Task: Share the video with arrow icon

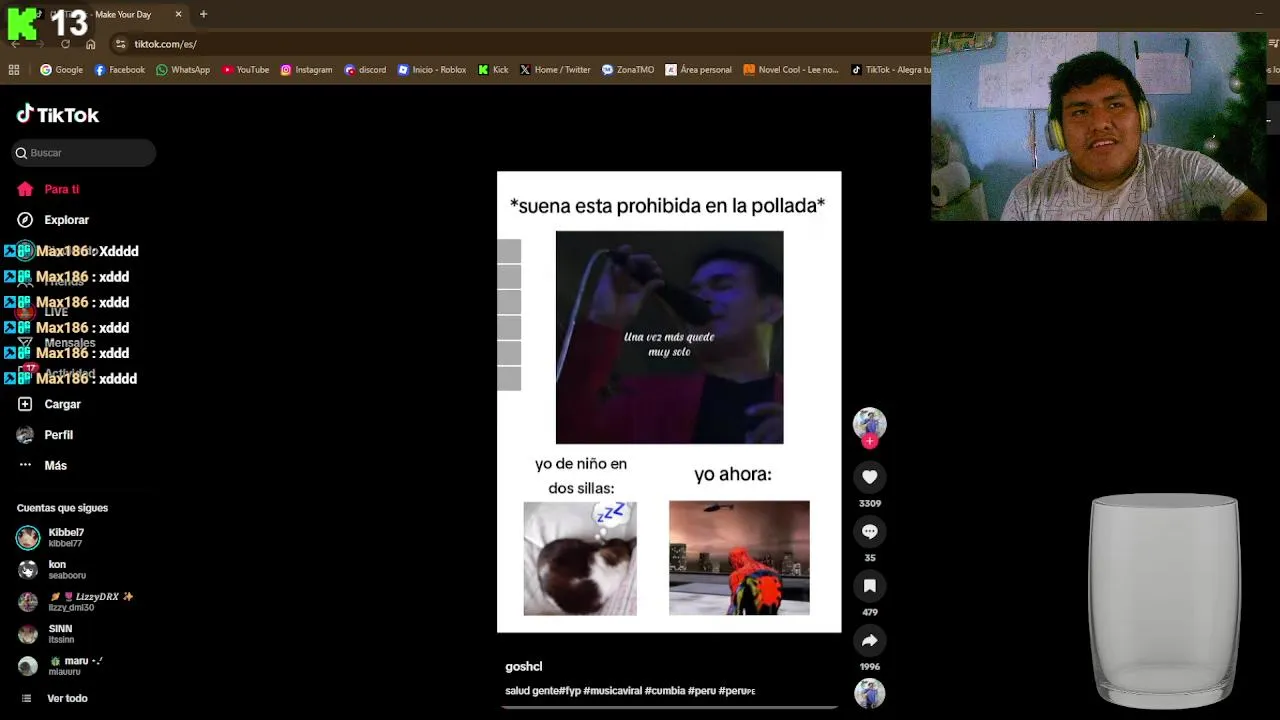Action: 870,640
